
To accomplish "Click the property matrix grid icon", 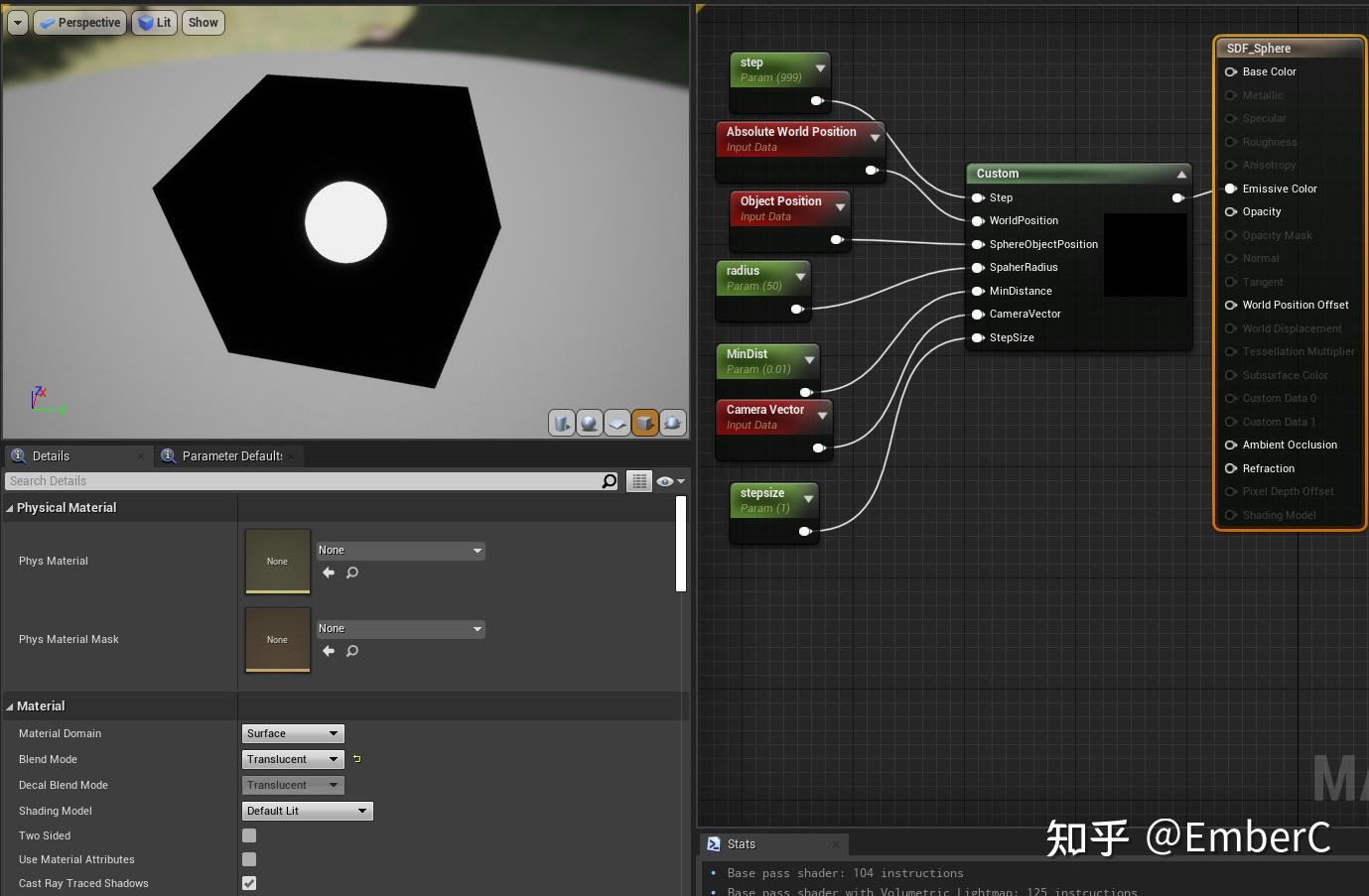I will click(638, 481).
